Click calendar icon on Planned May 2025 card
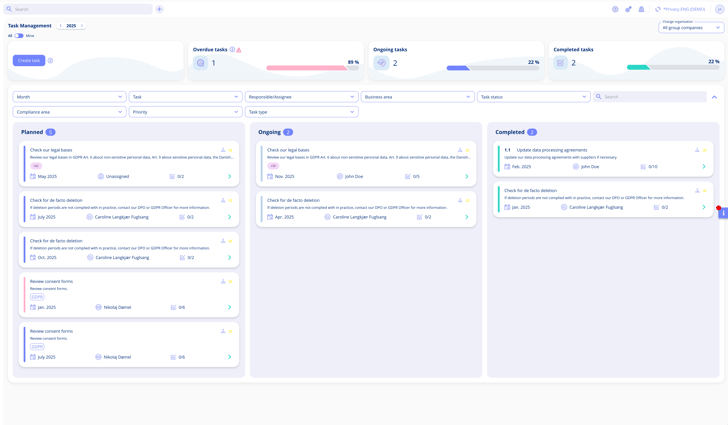The image size is (728, 425). [33, 177]
